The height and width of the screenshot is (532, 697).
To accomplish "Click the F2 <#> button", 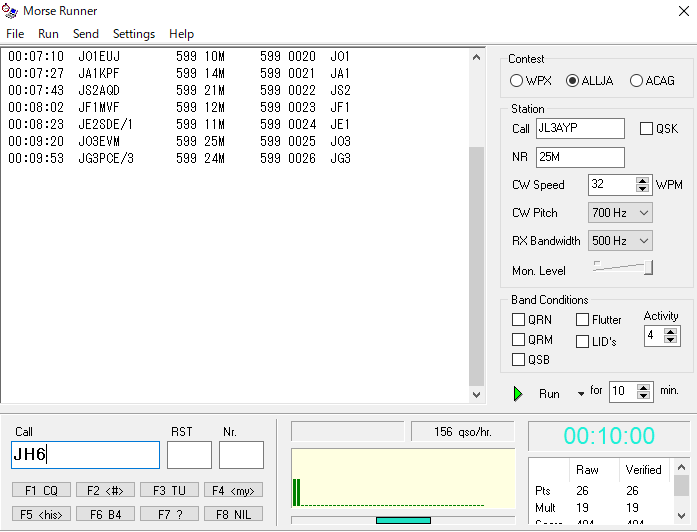I will 105,490.
